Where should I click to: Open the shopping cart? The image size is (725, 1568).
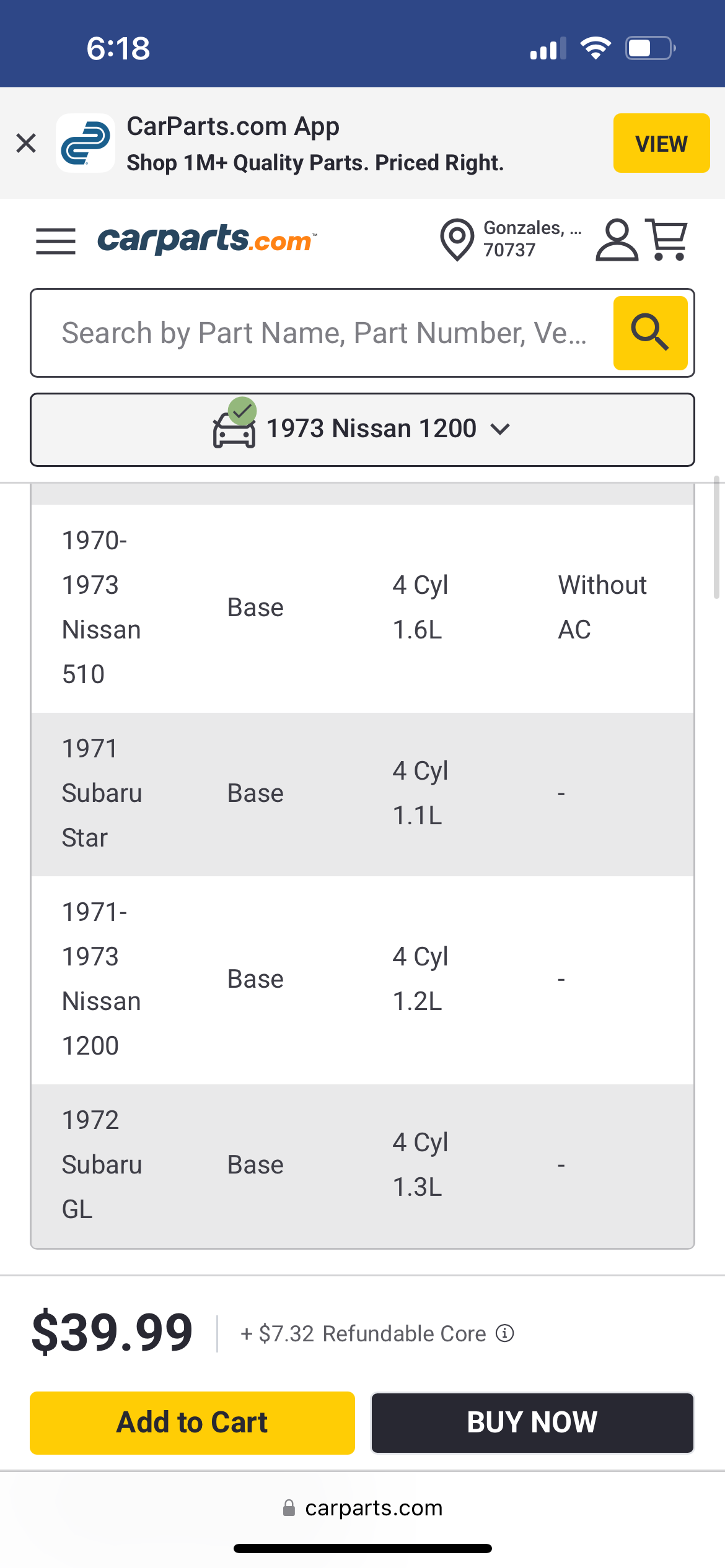tap(667, 239)
